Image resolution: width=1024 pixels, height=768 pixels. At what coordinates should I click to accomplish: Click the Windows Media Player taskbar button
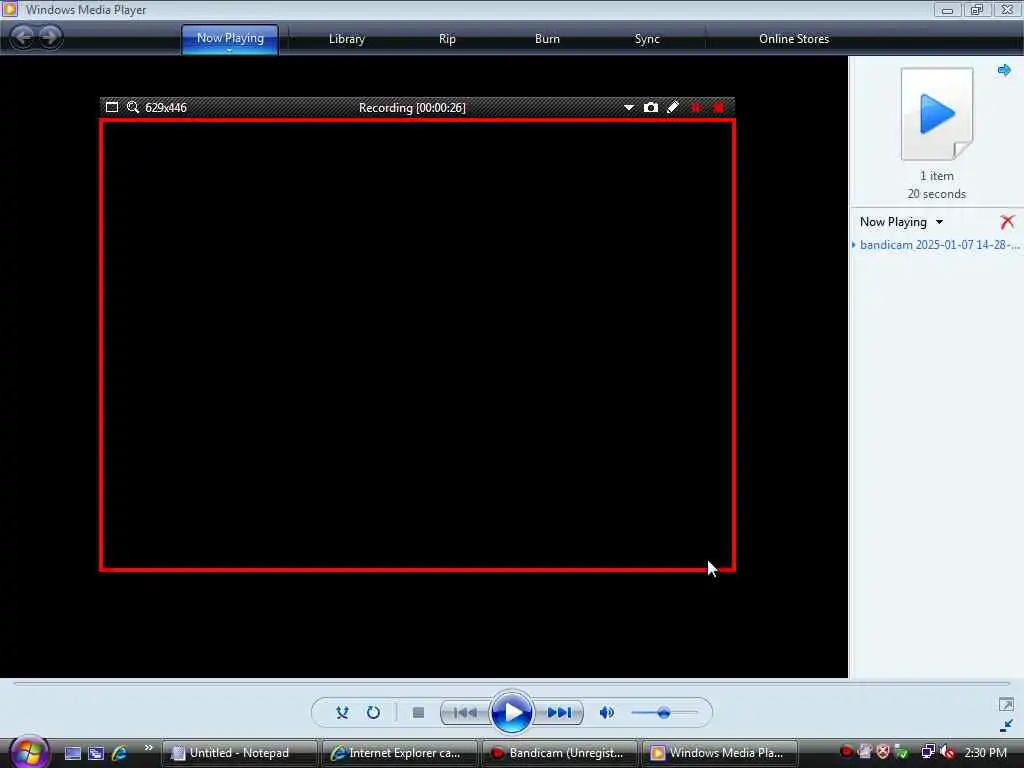(x=720, y=753)
